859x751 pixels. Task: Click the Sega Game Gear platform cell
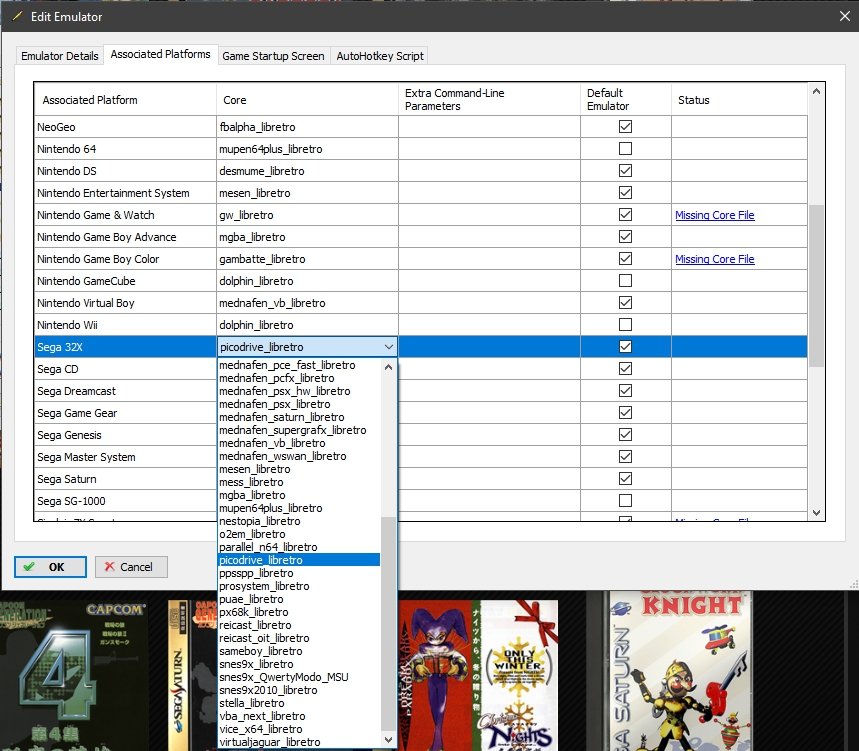(x=125, y=412)
